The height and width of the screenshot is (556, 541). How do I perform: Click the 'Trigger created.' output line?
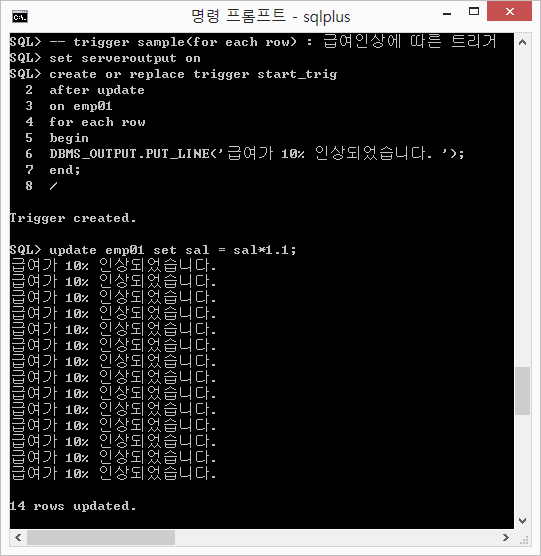click(x=73, y=218)
